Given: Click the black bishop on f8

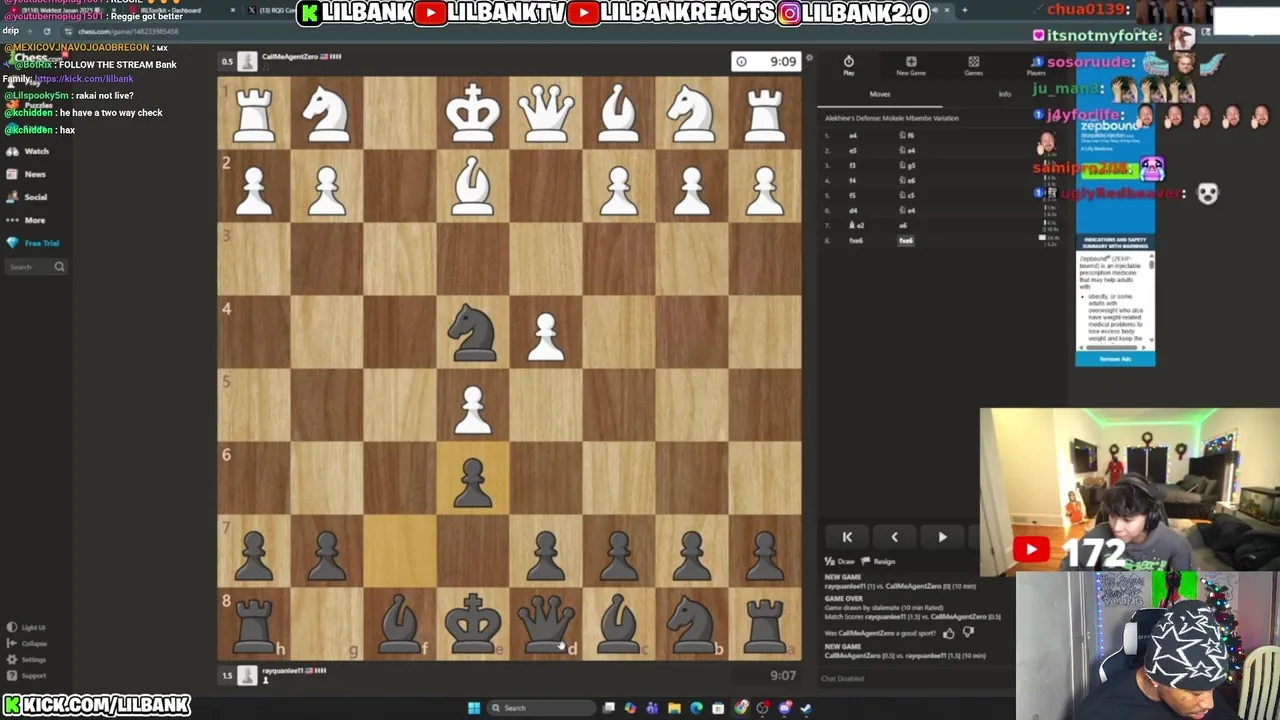Looking at the screenshot, I should [400, 622].
